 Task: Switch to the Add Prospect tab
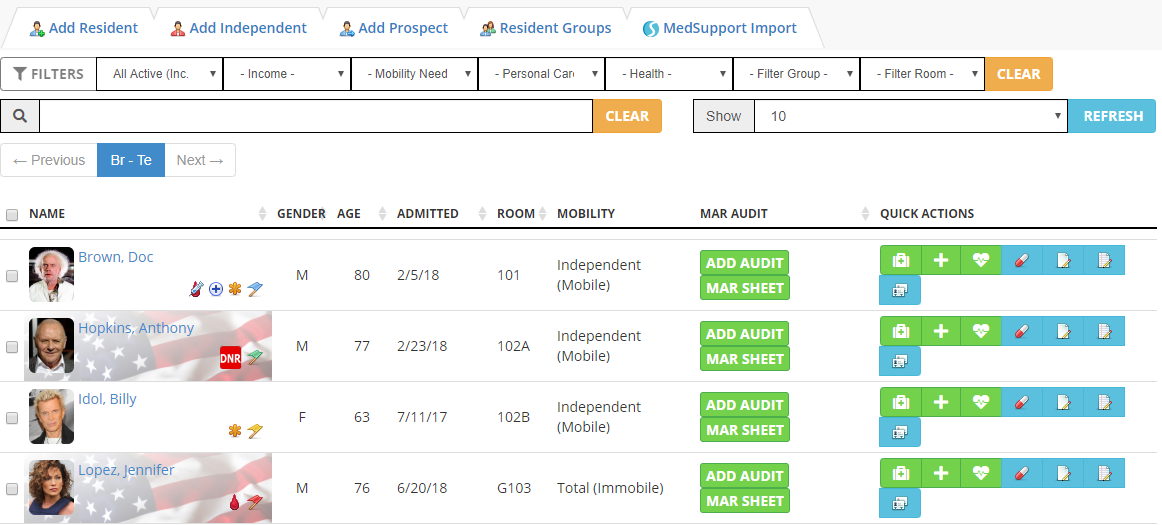(394, 28)
